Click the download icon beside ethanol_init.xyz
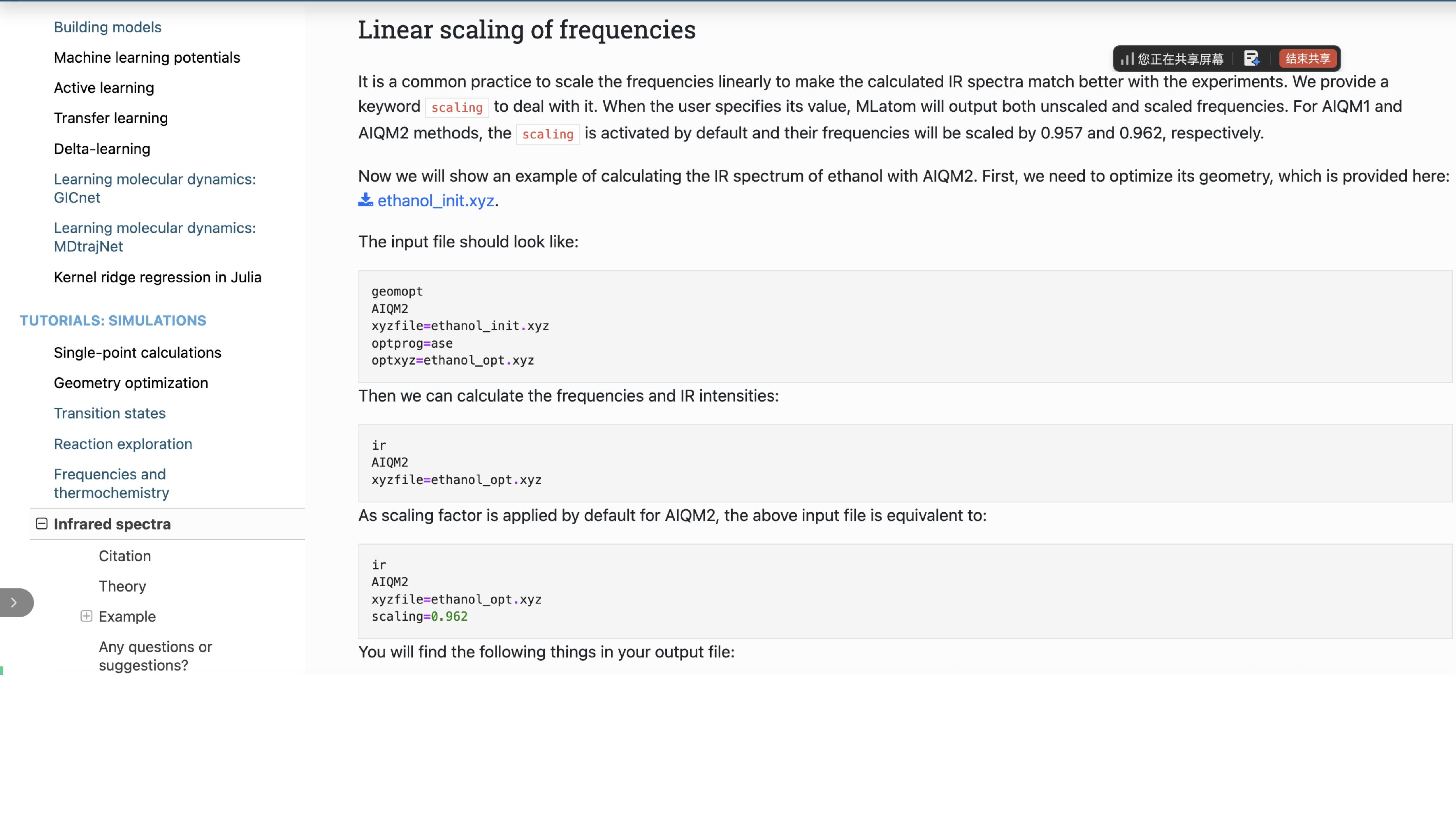The height and width of the screenshot is (819, 1456). (365, 200)
